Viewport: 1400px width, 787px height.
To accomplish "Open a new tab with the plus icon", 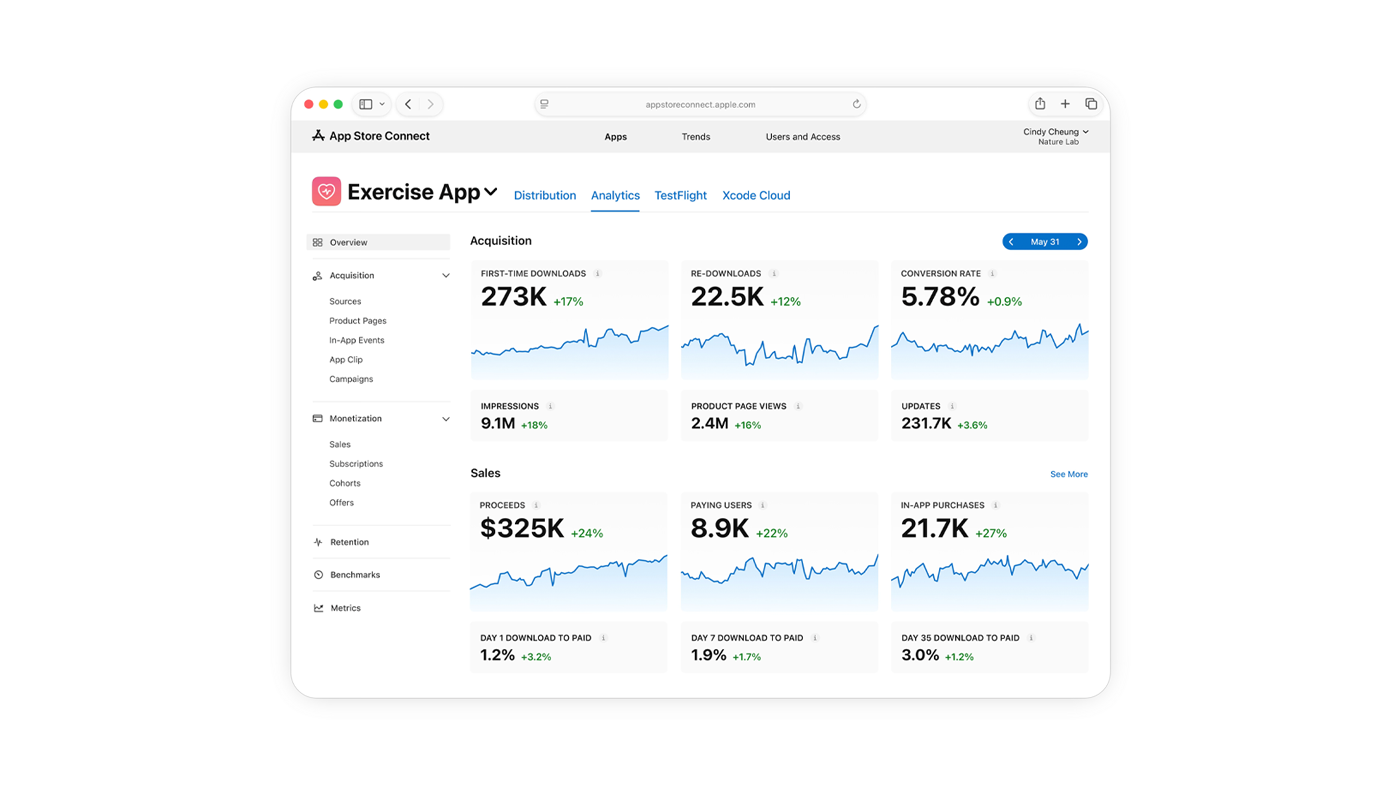I will pos(1065,104).
